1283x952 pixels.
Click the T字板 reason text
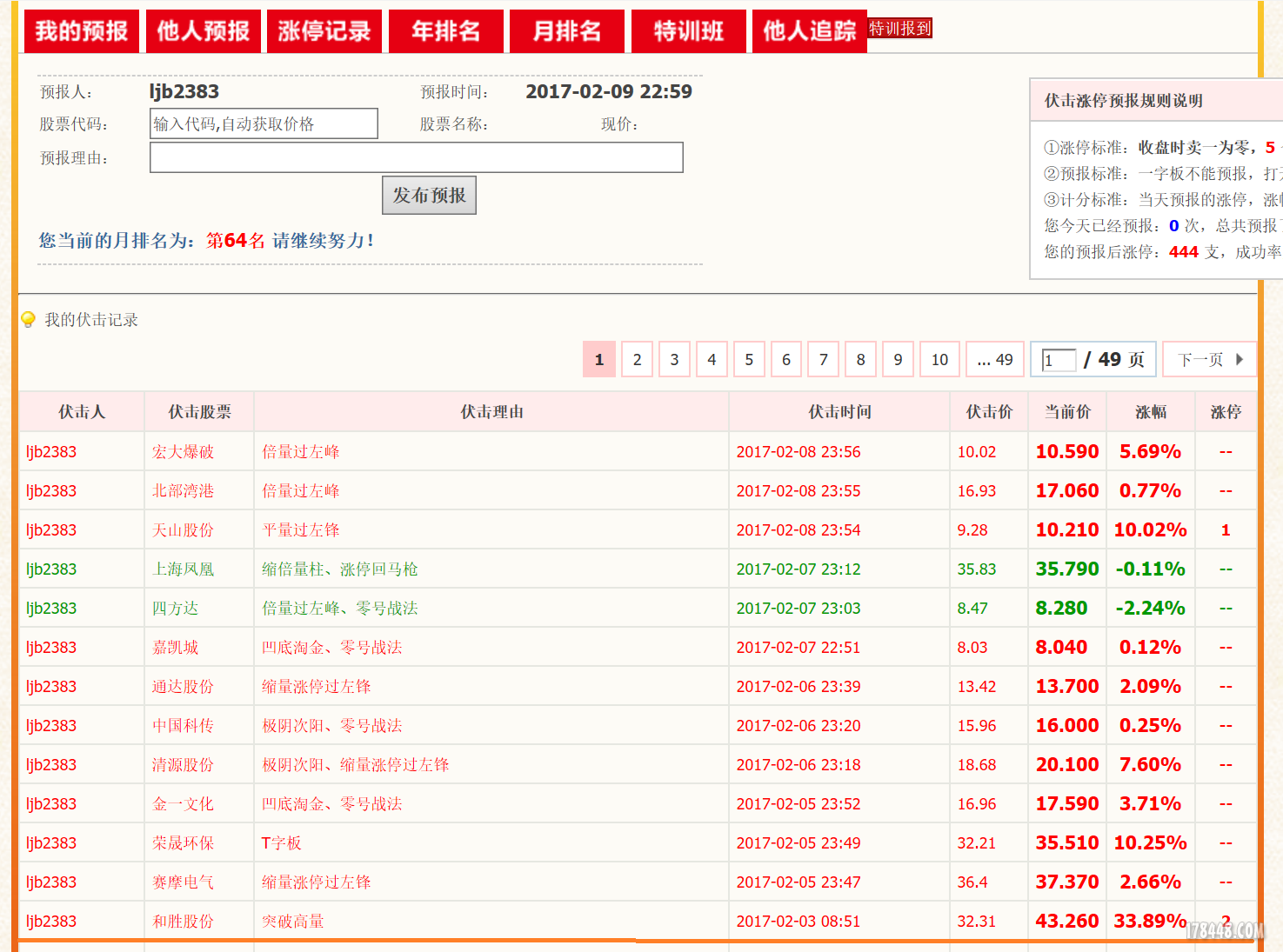282,842
